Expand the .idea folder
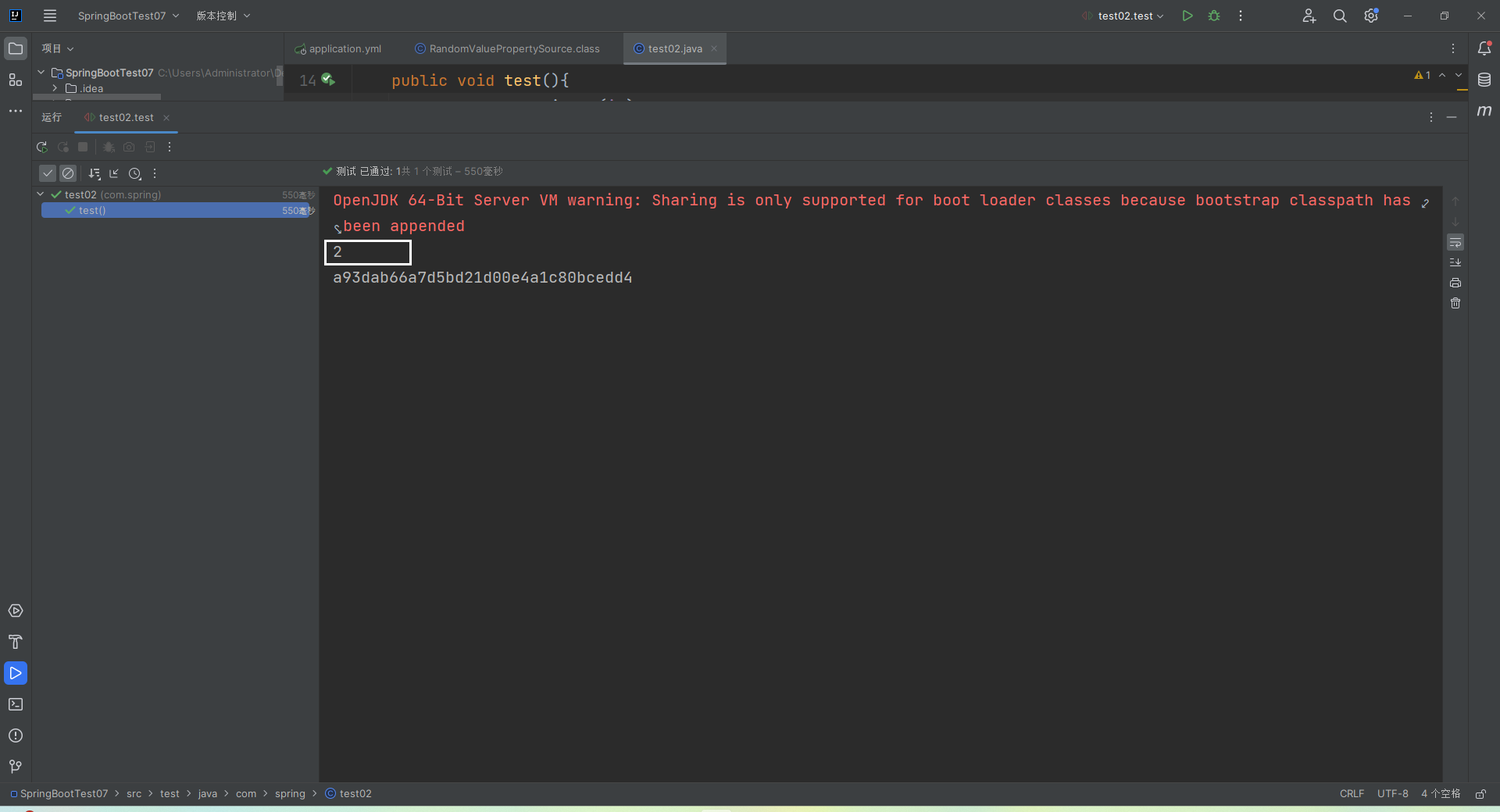The height and width of the screenshot is (812, 1500). 55,88
